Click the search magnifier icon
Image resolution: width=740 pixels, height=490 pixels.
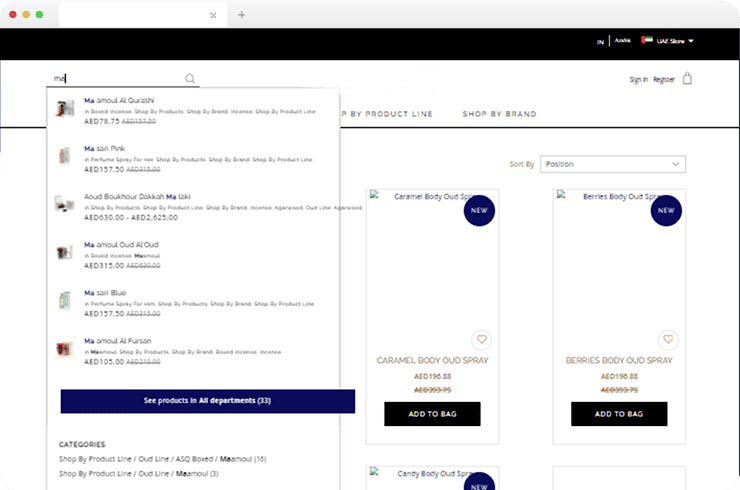click(190, 79)
